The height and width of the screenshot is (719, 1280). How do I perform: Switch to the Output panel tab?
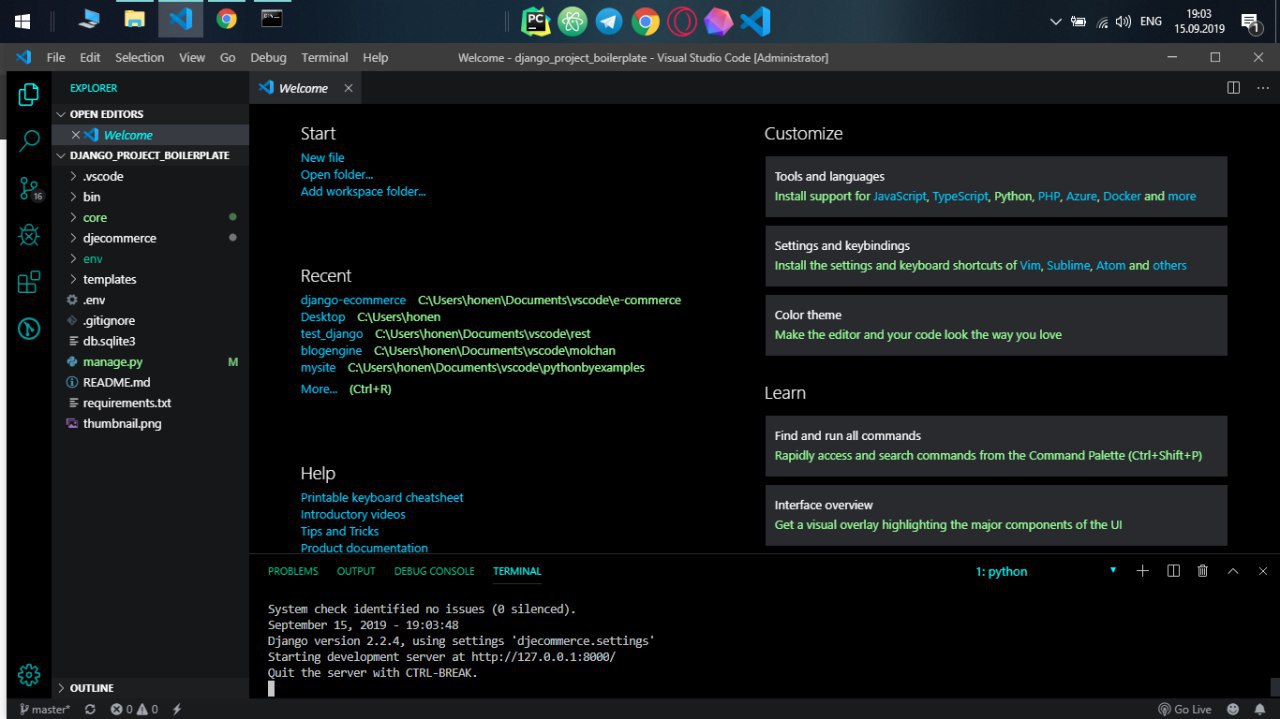pos(356,571)
